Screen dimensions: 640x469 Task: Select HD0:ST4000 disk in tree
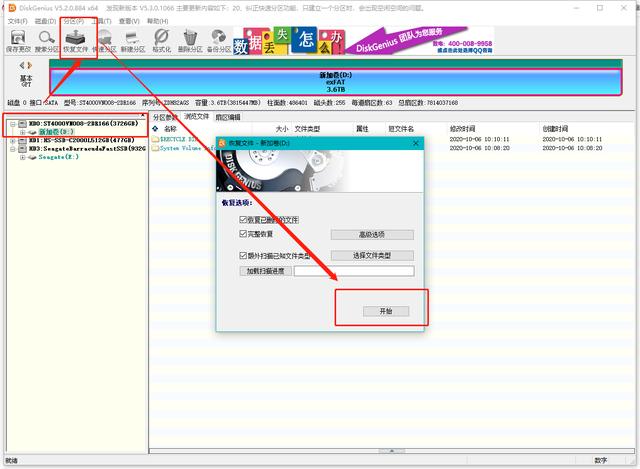[x=84, y=123]
